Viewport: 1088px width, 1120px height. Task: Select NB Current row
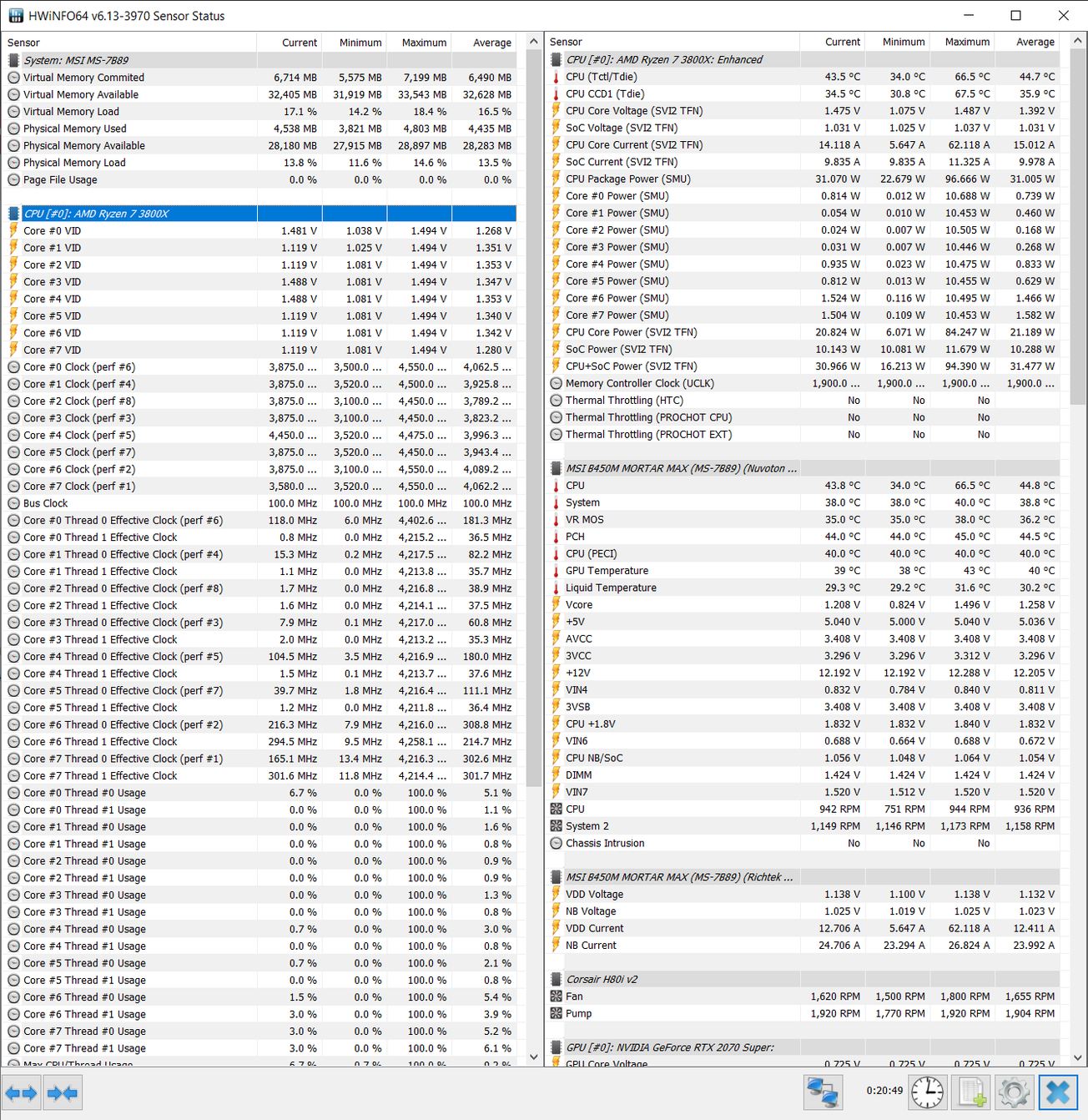pos(804,946)
